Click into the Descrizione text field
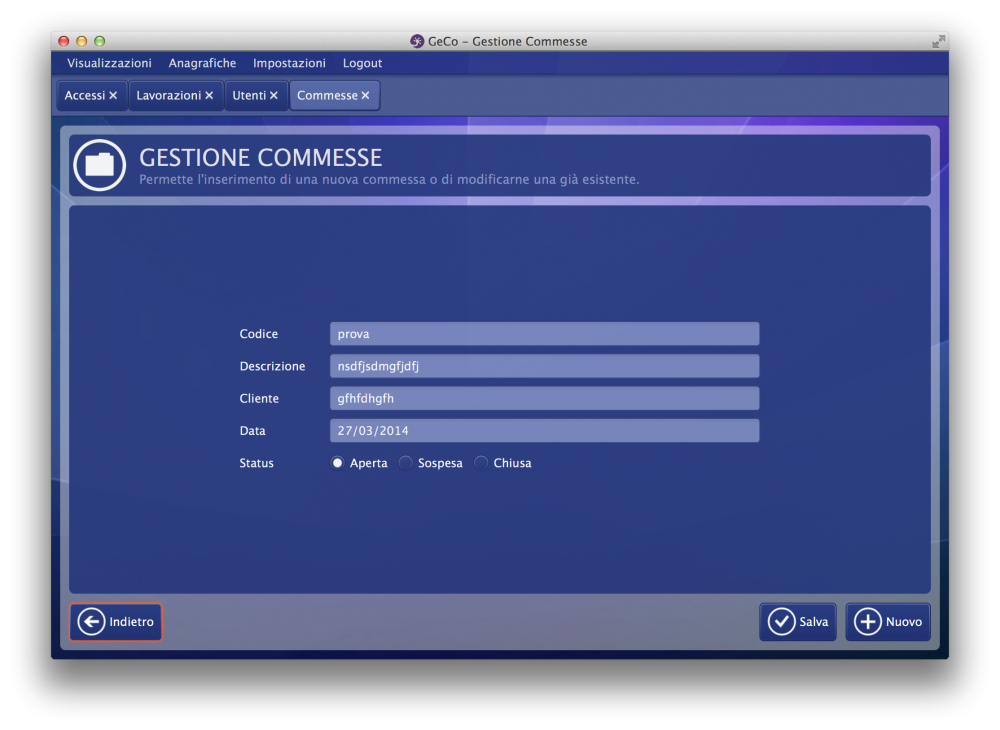1000x730 pixels. point(544,366)
